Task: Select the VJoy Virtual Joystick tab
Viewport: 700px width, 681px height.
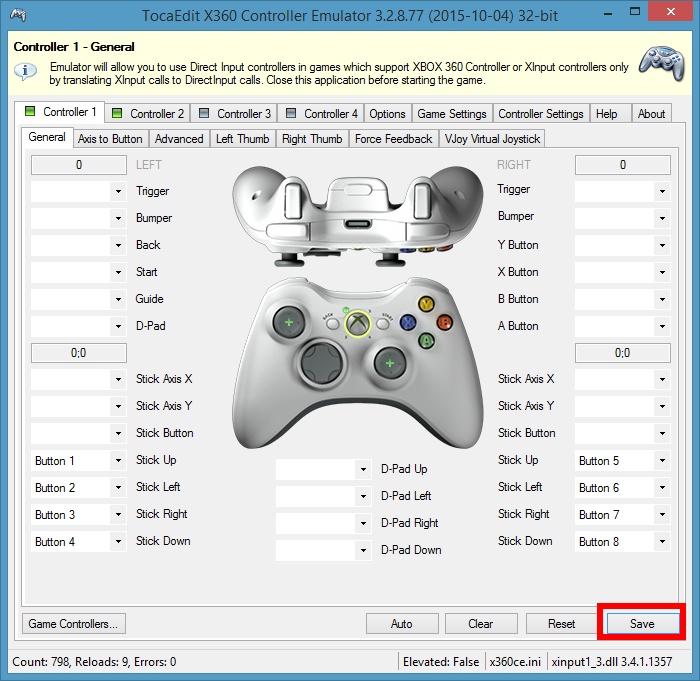Action: coord(492,139)
